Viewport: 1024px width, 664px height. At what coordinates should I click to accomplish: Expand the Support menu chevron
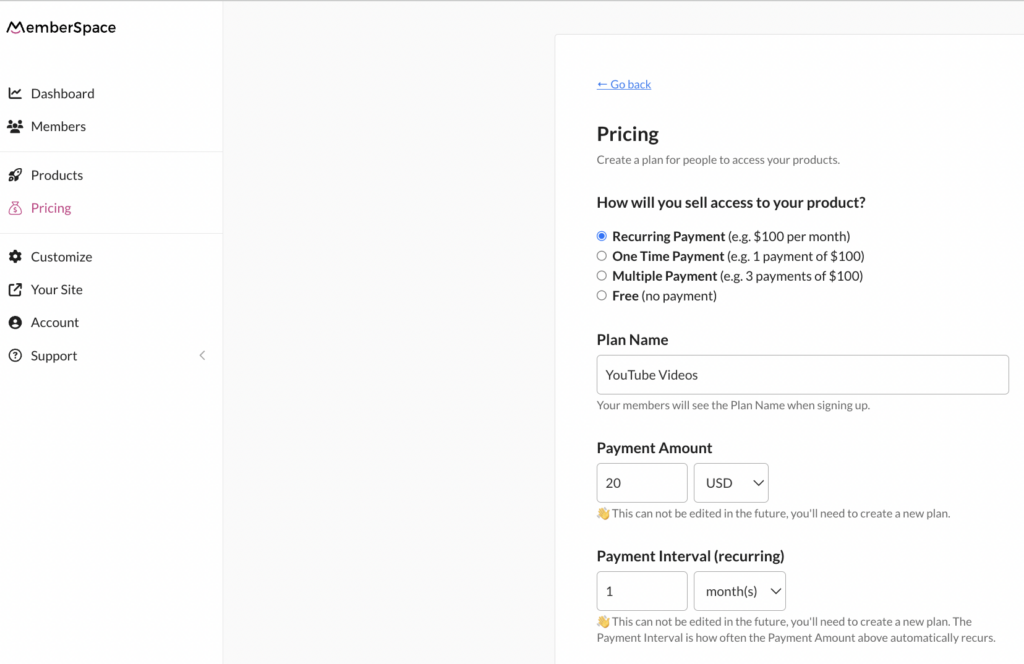[x=203, y=355]
